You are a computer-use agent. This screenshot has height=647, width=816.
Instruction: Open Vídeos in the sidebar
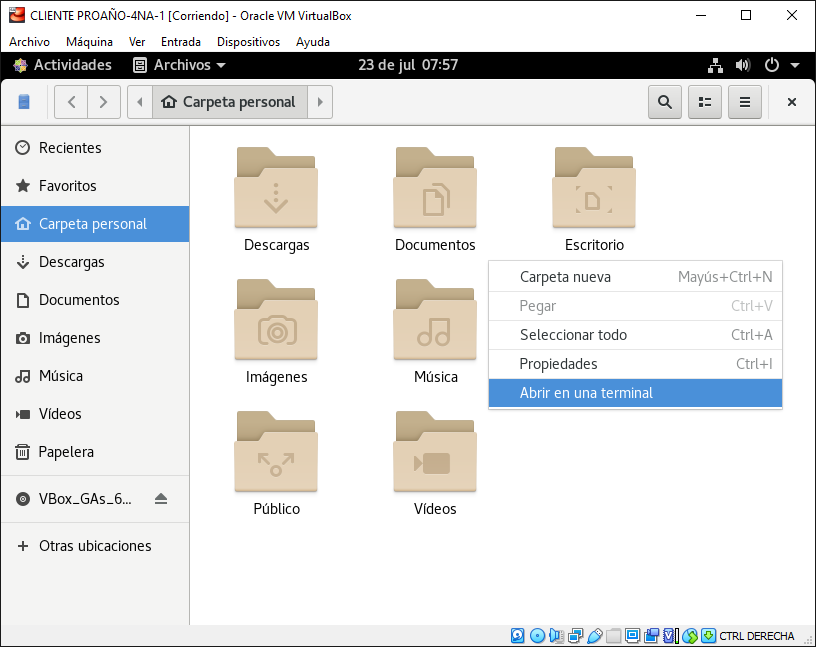click(95, 414)
